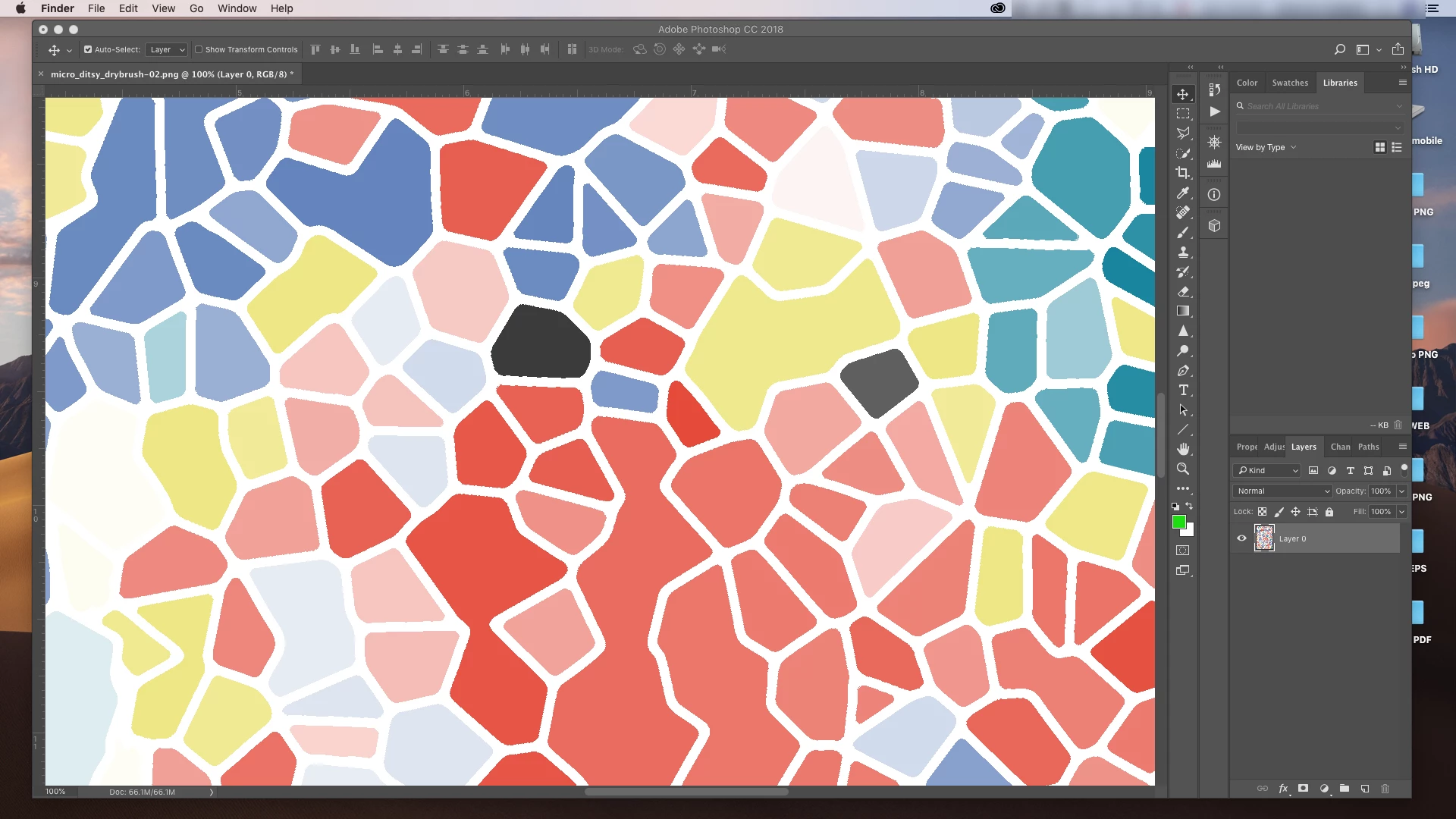Select the Zoom tool in toolbar

1182,469
